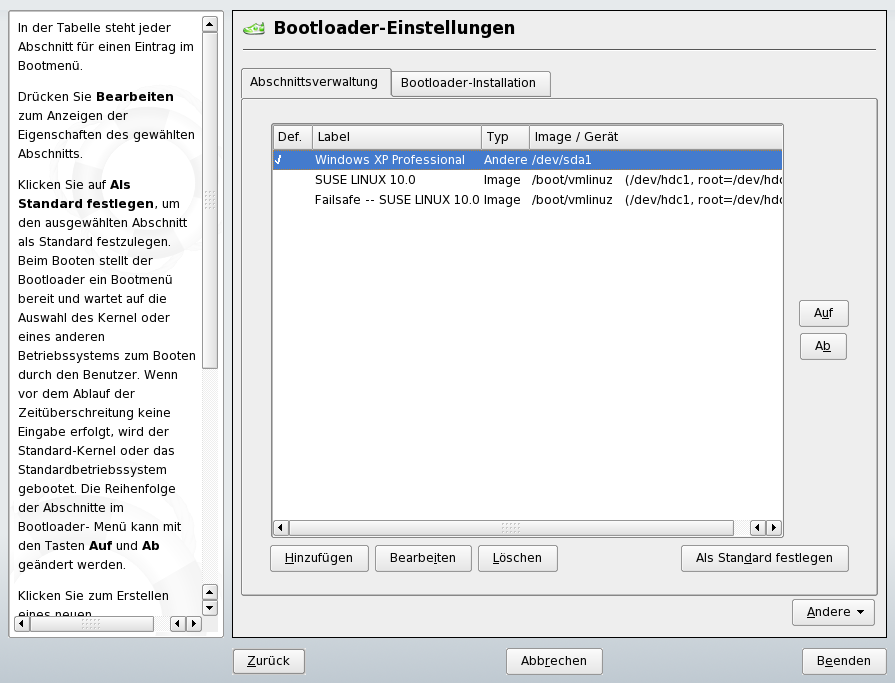The height and width of the screenshot is (683, 895).
Task: Click Als Standard festlegen button
Action: pyautogui.click(x=764, y=558)
